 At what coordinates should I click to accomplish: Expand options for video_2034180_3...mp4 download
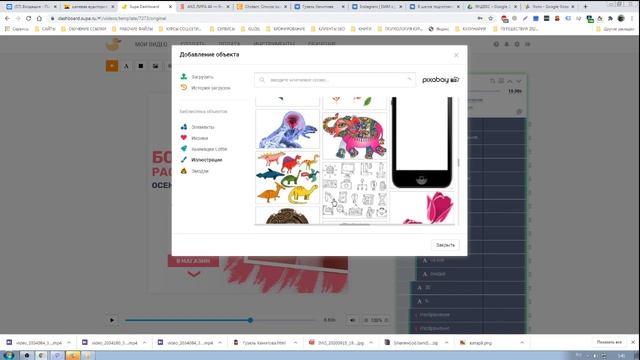tap(144, 343)
